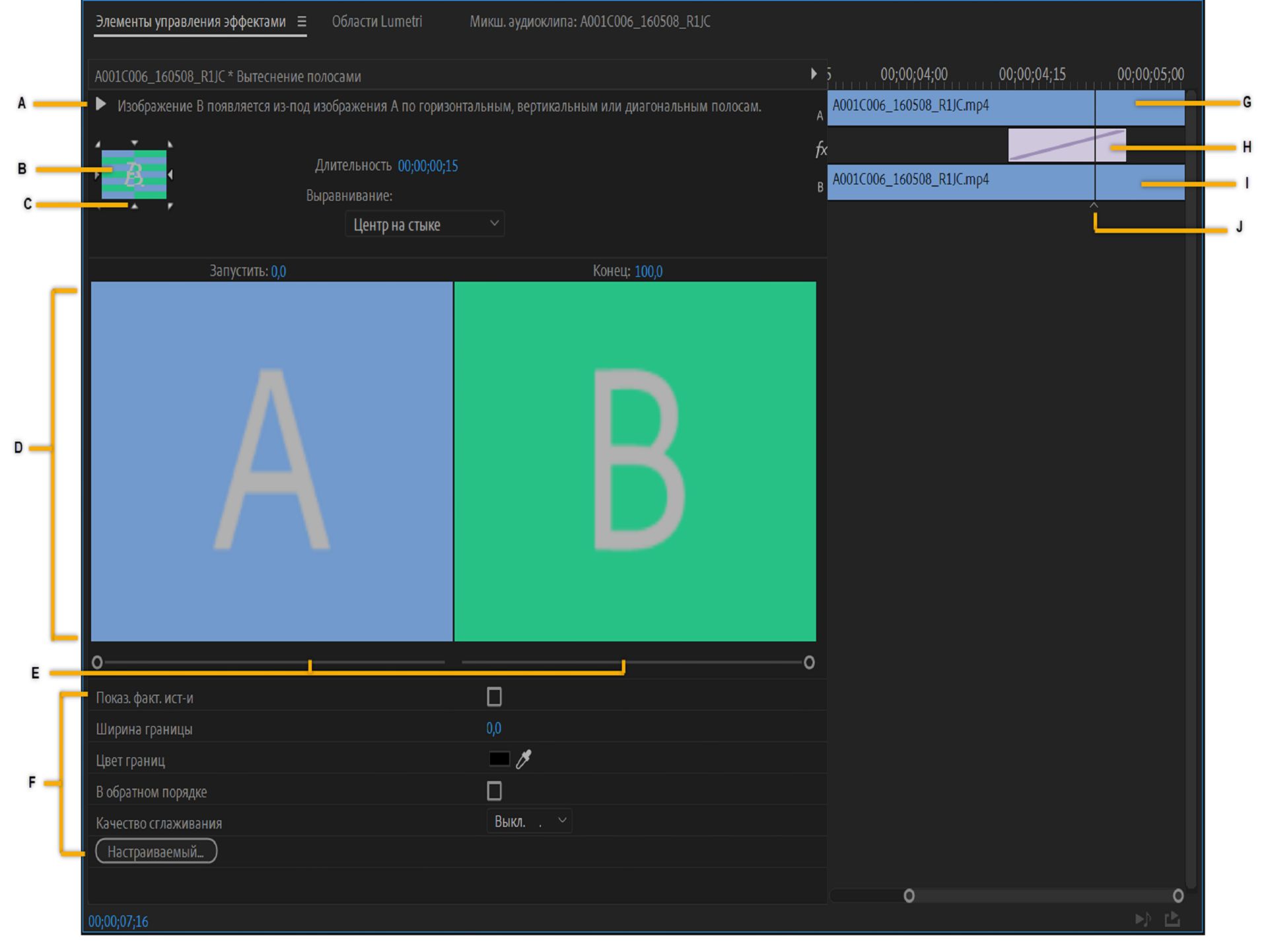Click the top edge selector arrow
Image resolution: width=1268 pixels, height=952 pixels.
tap(134, 143)
